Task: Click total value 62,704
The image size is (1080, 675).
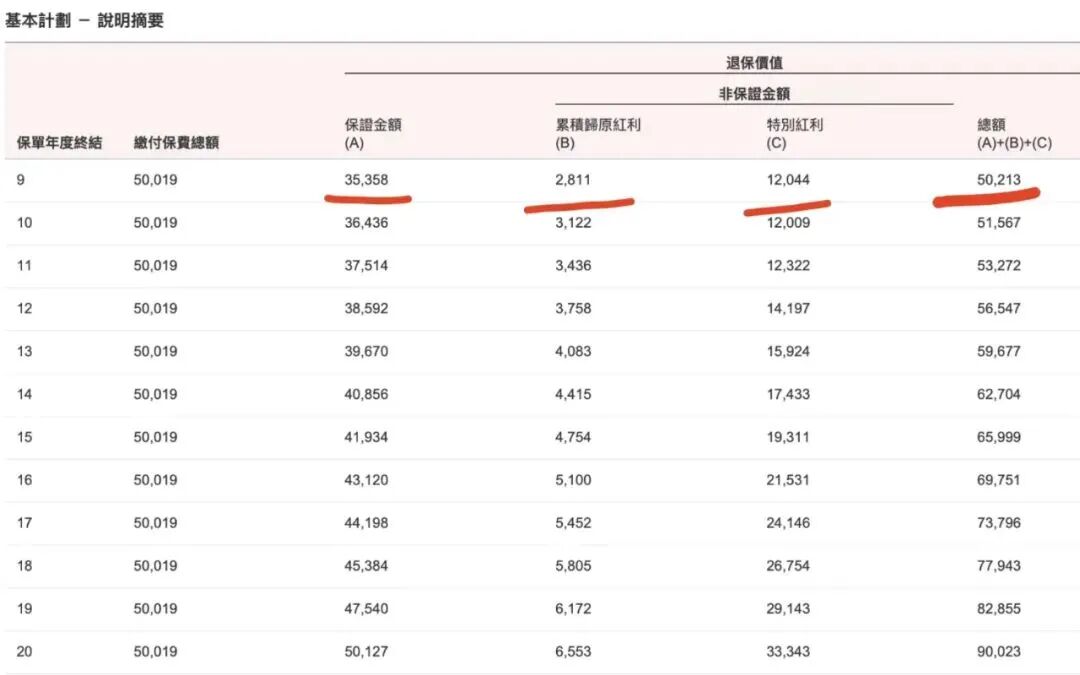Action: (999, 394)
